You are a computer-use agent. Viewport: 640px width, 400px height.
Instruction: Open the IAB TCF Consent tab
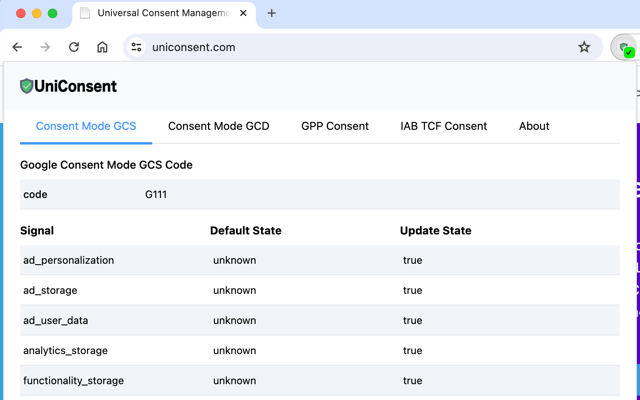point(444,126)
